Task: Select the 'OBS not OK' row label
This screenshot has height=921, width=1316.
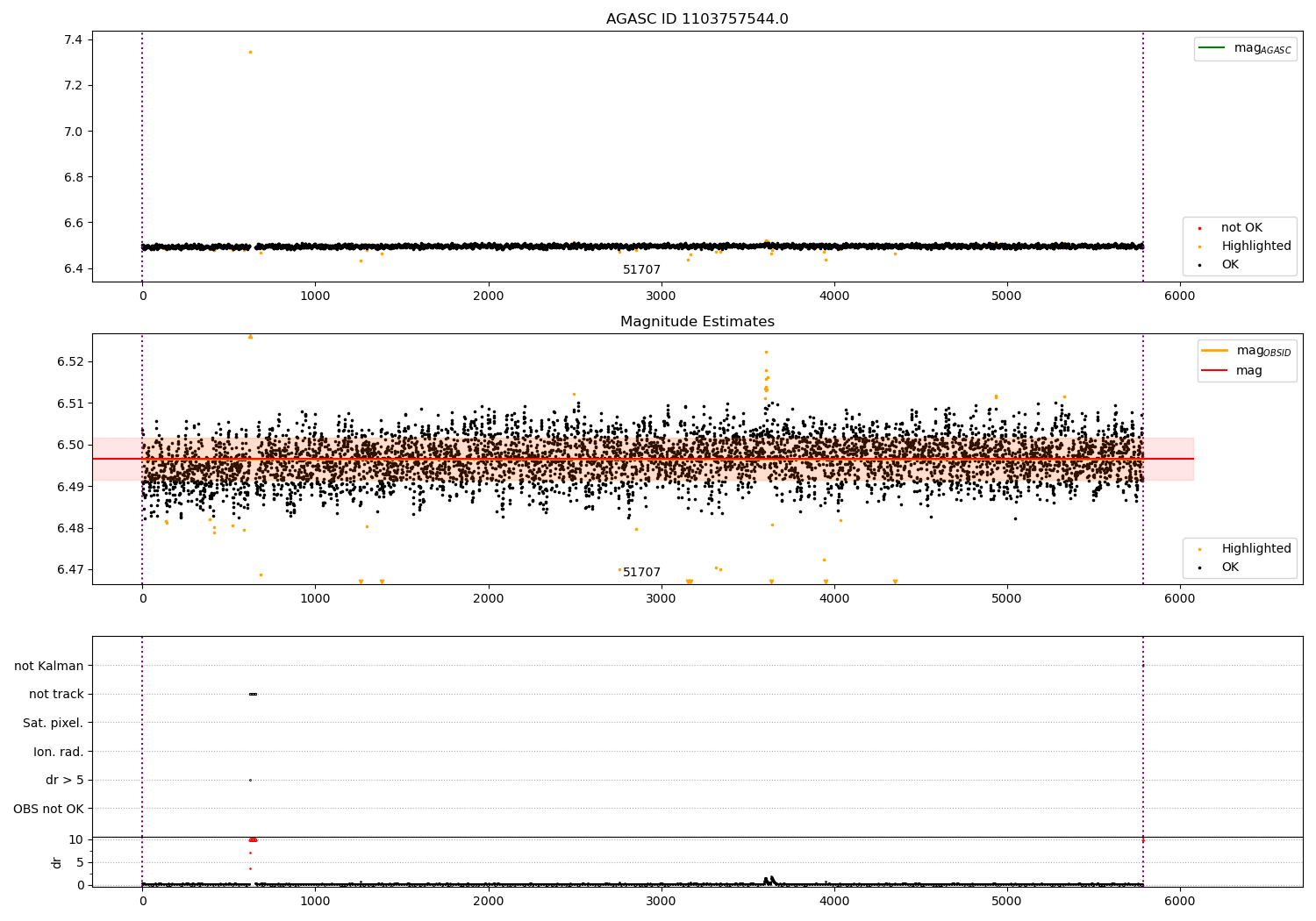Action: pos(48,809)
